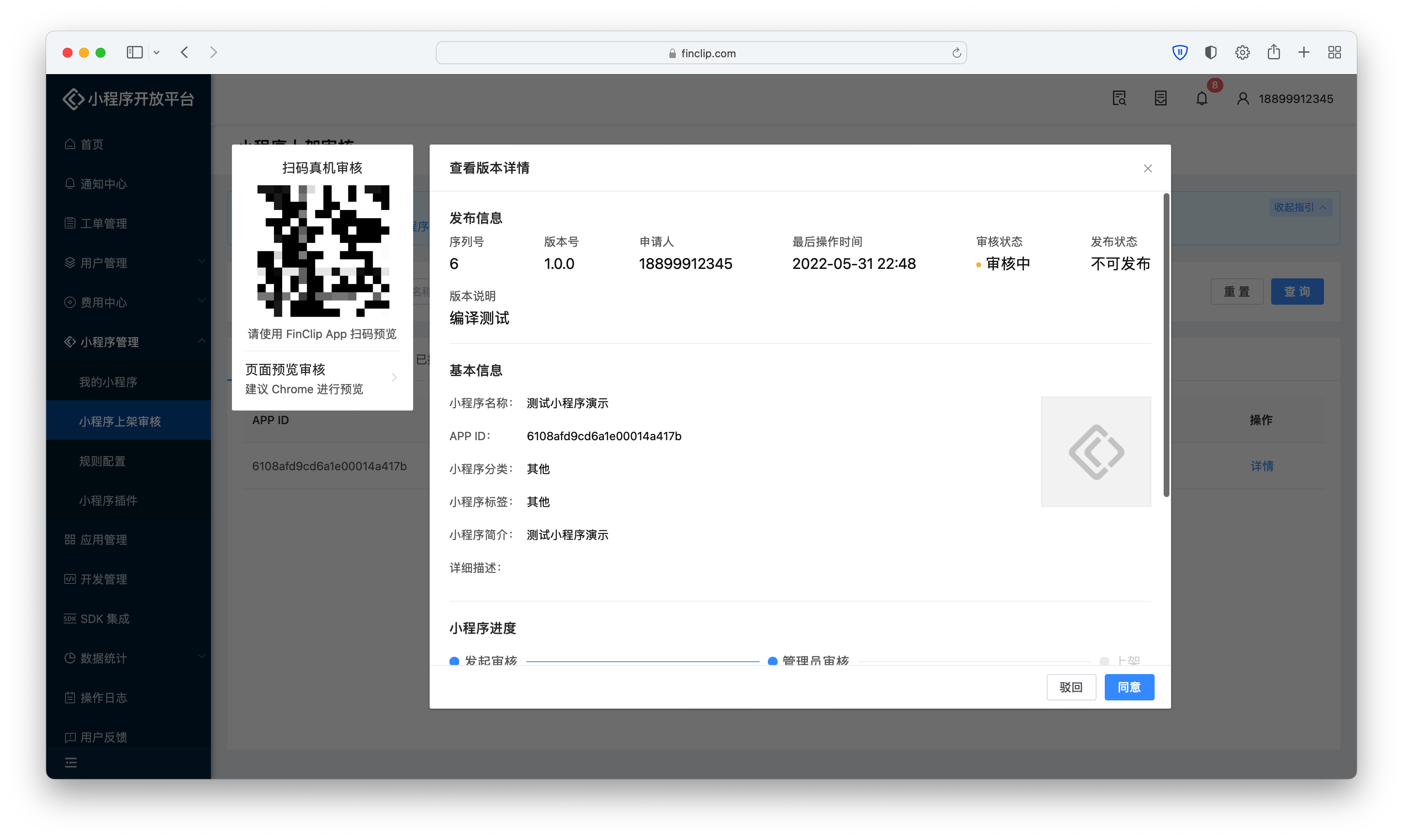Reload the page via refresh icon
Viewport: 1403px width, 840px height.
pos(956,53)
